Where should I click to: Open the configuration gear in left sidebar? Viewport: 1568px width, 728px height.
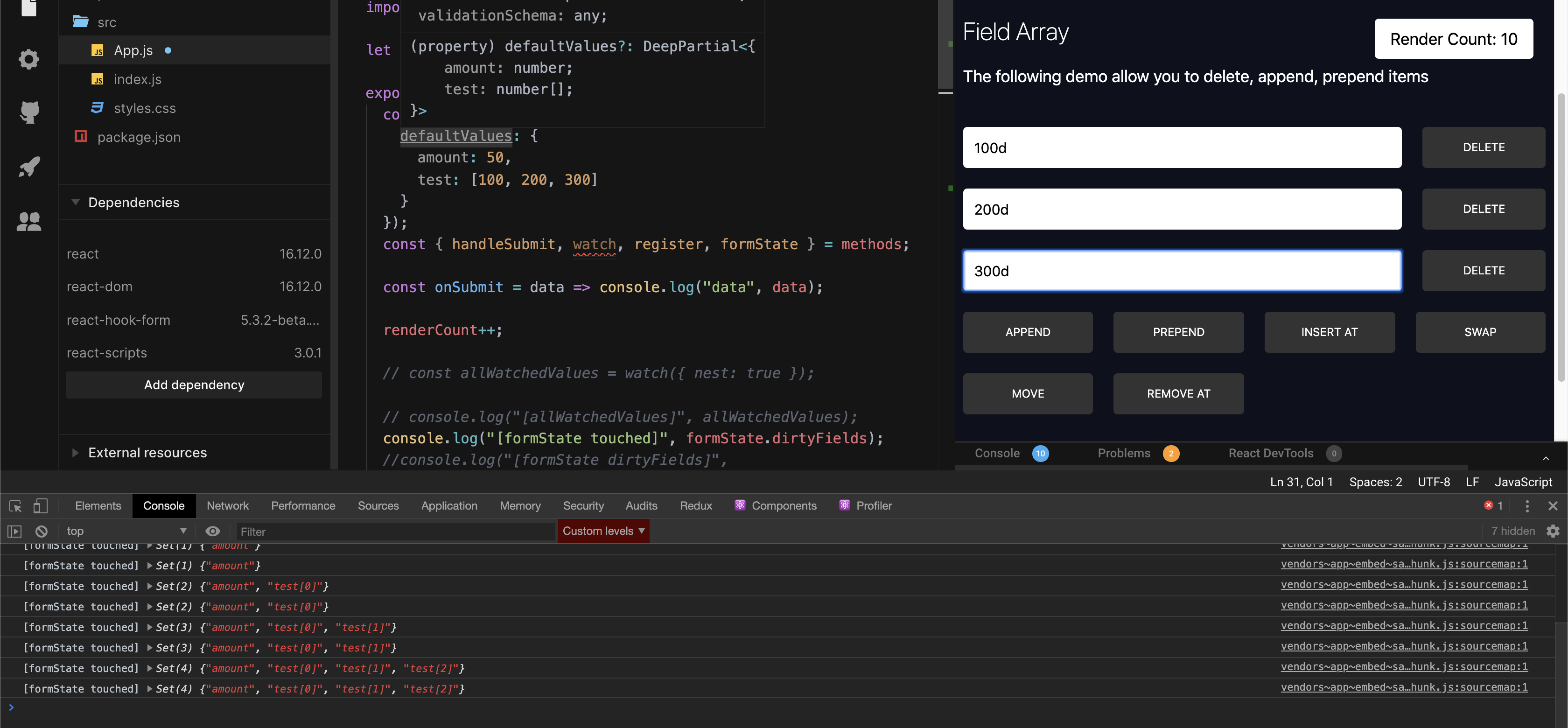28,59
